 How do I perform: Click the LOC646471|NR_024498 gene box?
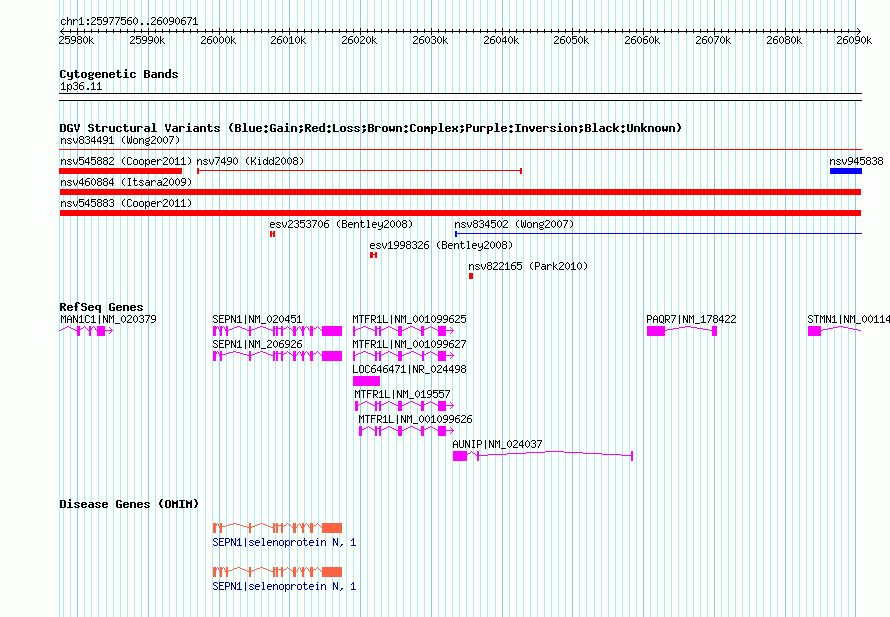367,381
